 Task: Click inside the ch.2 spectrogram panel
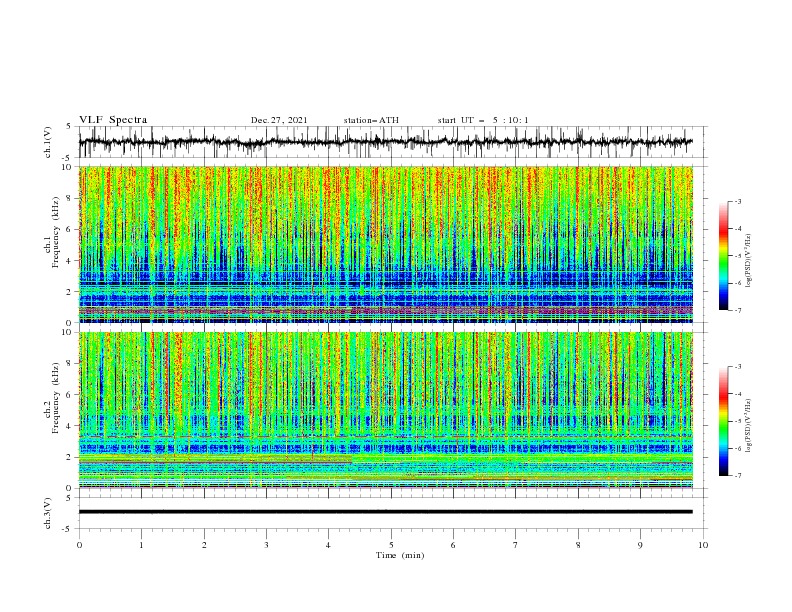click(385, 410)
